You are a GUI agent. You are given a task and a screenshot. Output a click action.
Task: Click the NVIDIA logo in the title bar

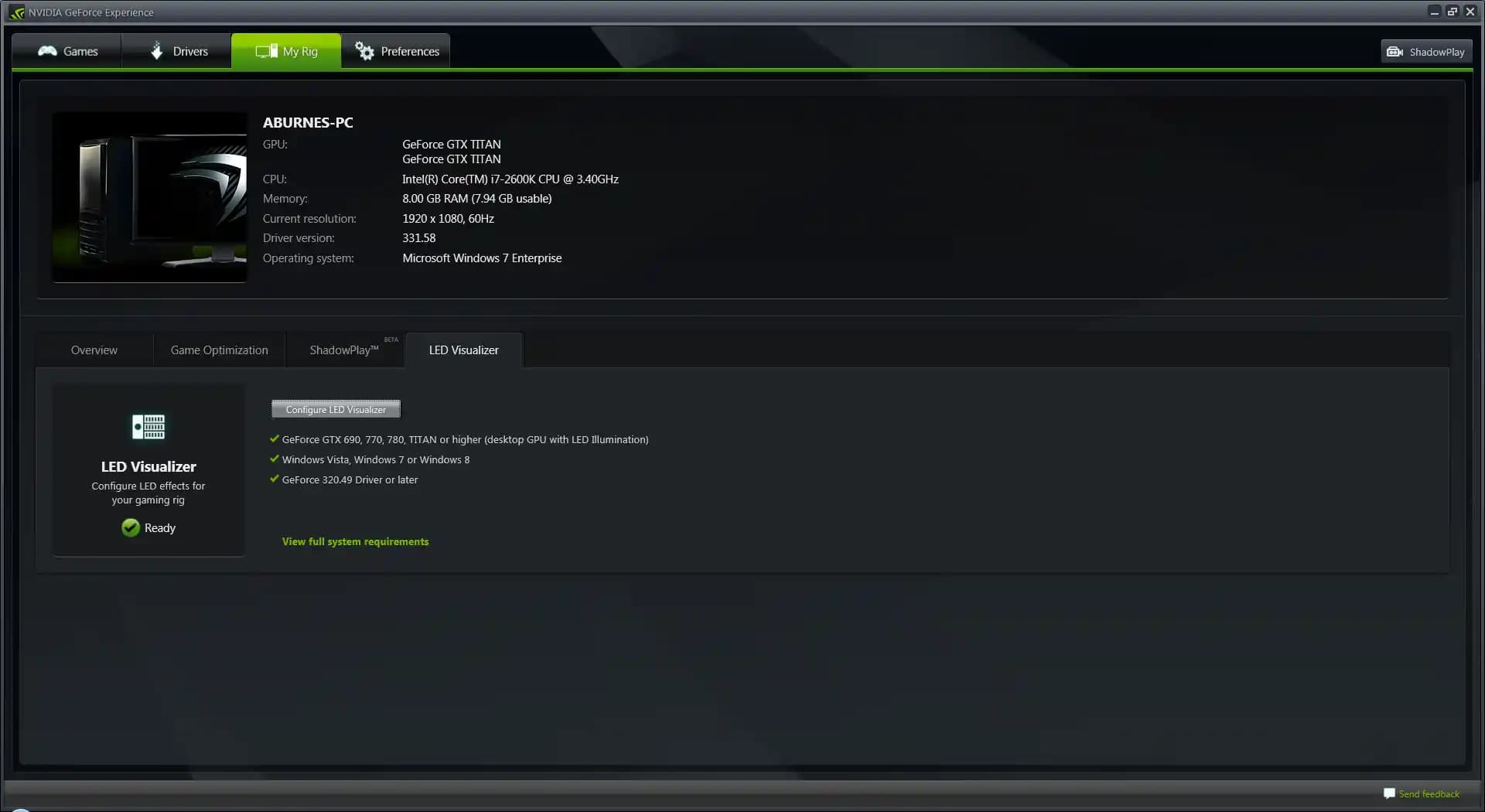pyautogui.click(x=17, y=12)
